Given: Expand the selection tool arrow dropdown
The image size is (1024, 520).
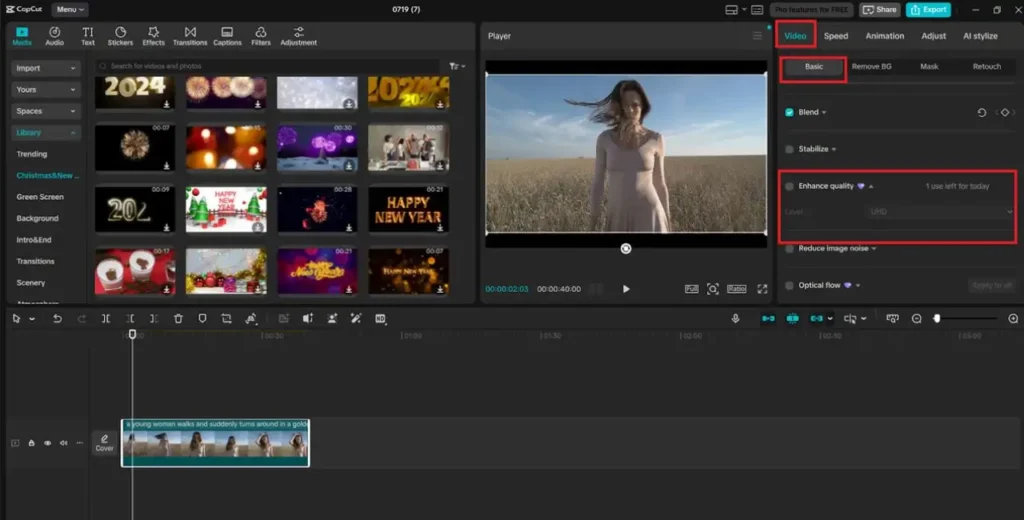Looking at the screenshot, I should click(x=32, y=319).
